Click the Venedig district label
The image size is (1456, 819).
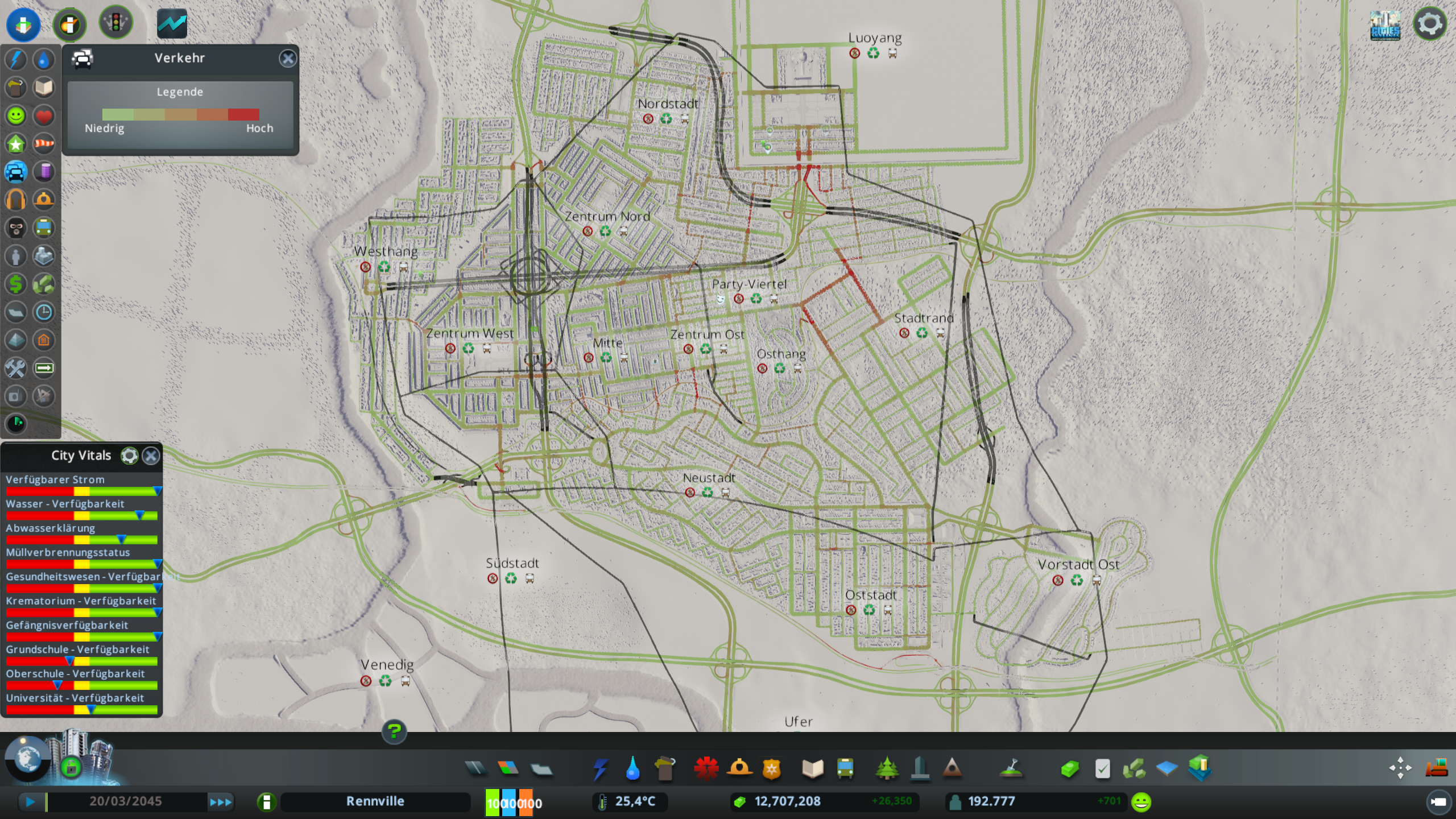click(x=387, y=664)
